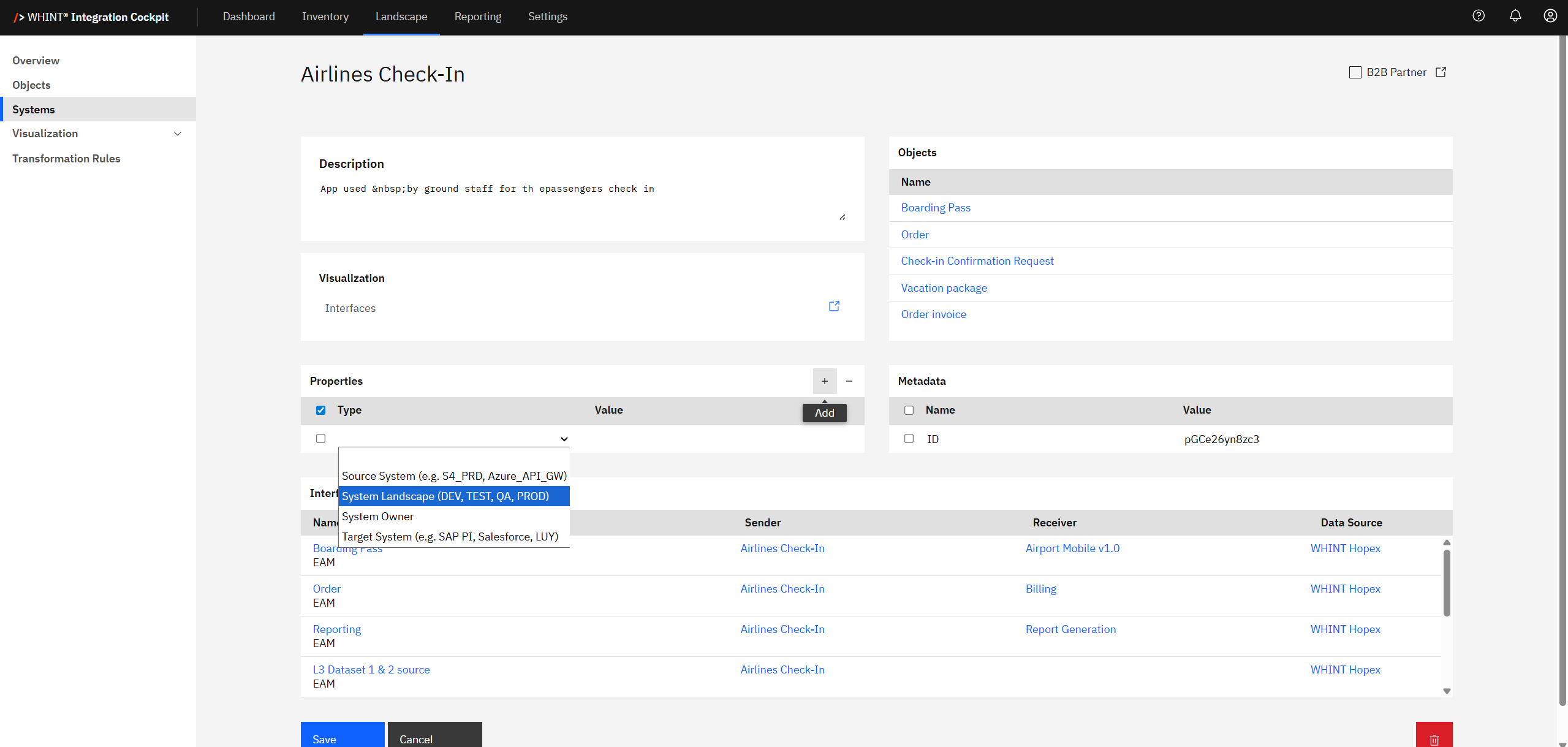This screenshot has height=747, width=1568.
Task: Click the Receiver column header
Action: 1054,523
